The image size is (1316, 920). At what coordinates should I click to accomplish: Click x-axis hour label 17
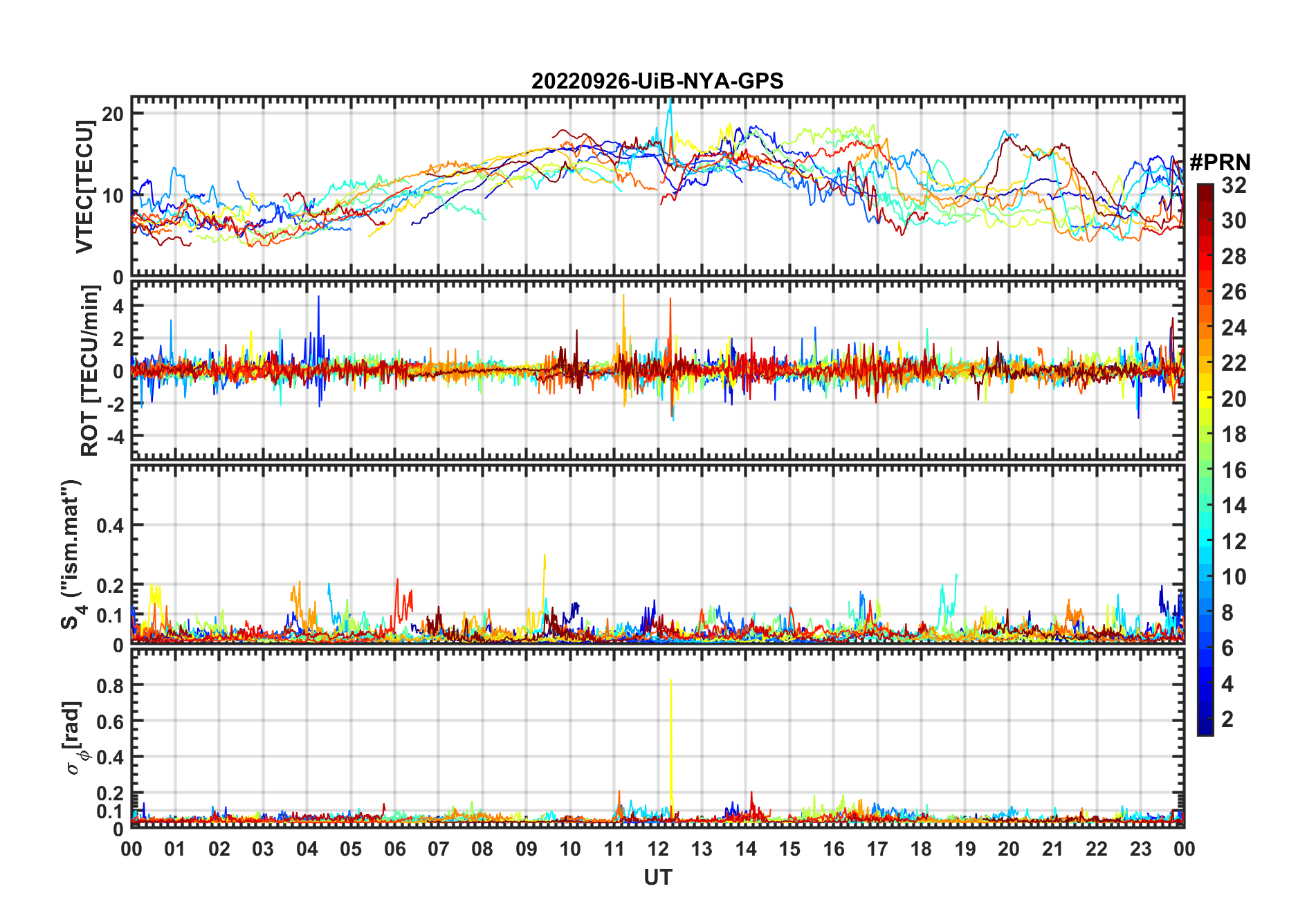[x=877, y=849]
